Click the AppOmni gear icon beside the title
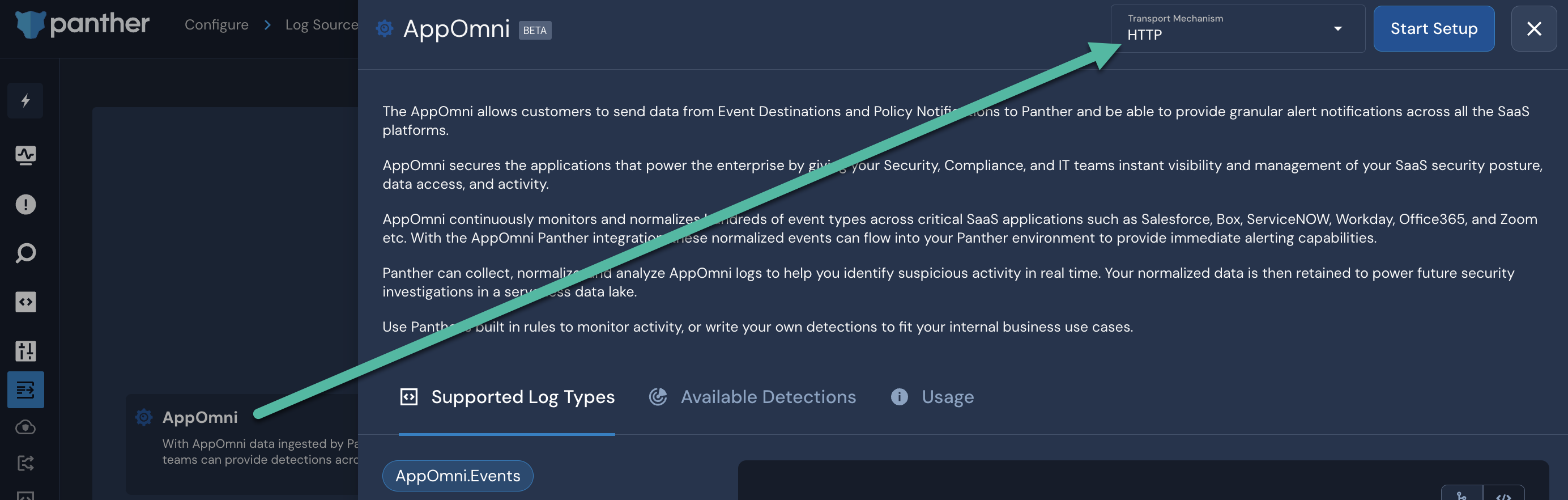This screenshot has height=500, width=1568. tap(384, 28)
